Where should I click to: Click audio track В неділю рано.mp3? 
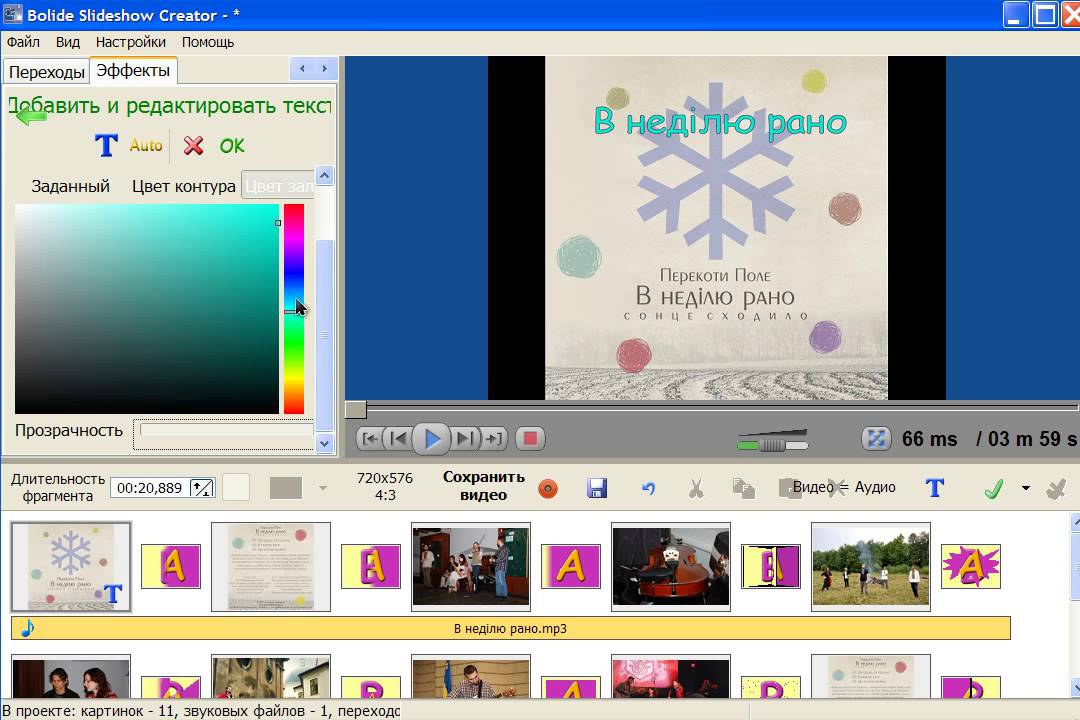click(510, 628)
